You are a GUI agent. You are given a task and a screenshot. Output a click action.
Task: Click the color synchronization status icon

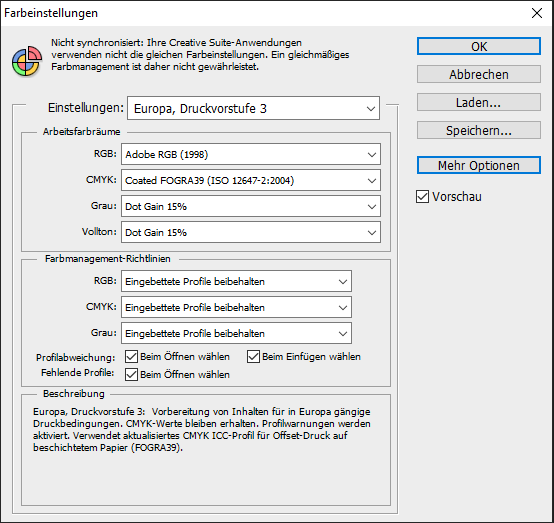(27, 61)
